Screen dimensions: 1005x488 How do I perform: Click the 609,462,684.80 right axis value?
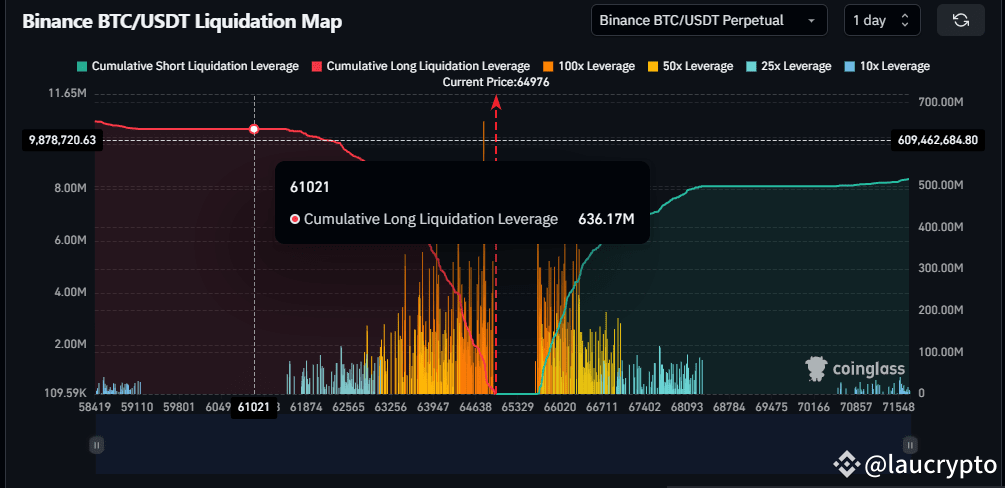938,140
